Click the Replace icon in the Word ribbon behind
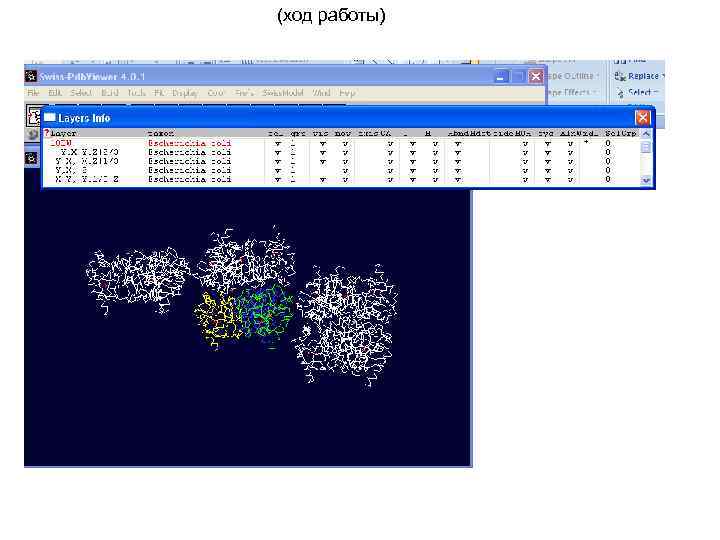720x540 pixels. [620, 76]
